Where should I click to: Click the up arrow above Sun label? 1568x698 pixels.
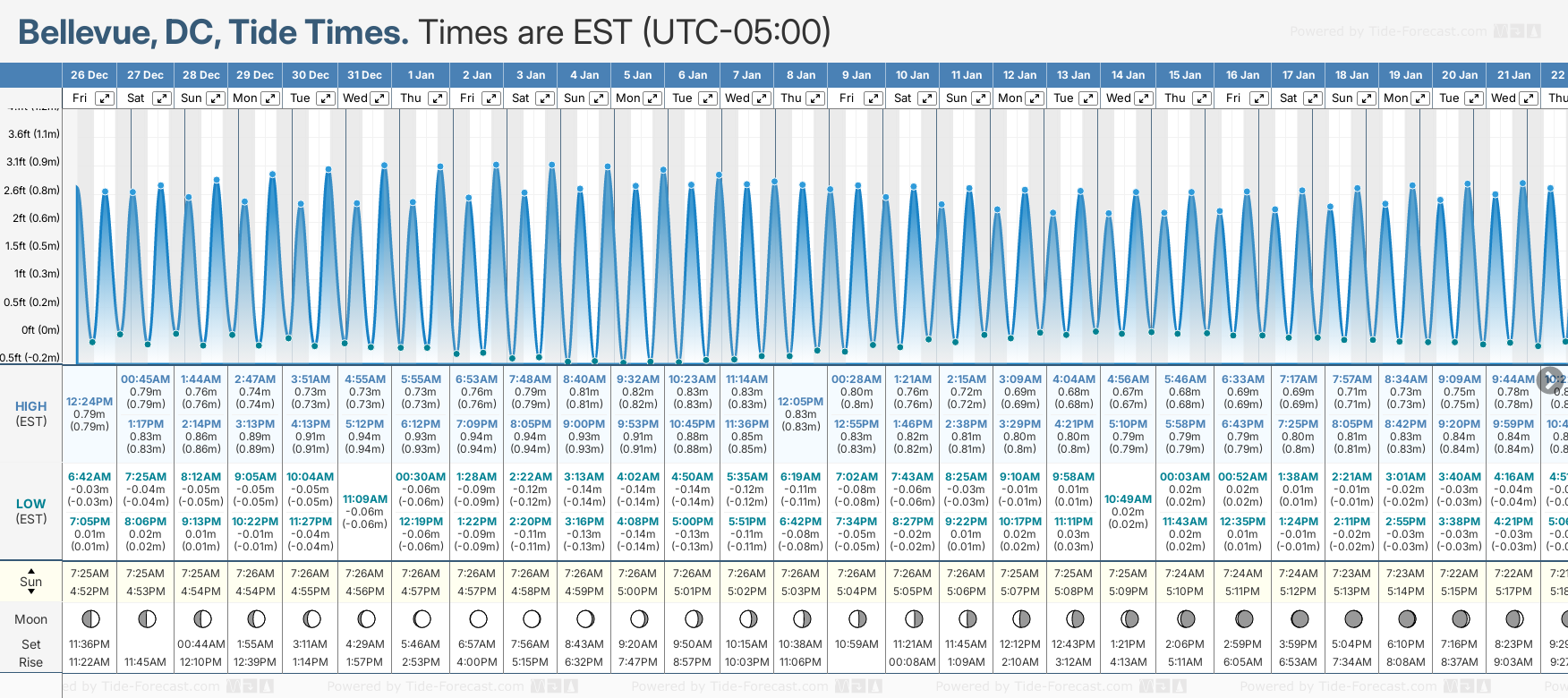(31, 570)
